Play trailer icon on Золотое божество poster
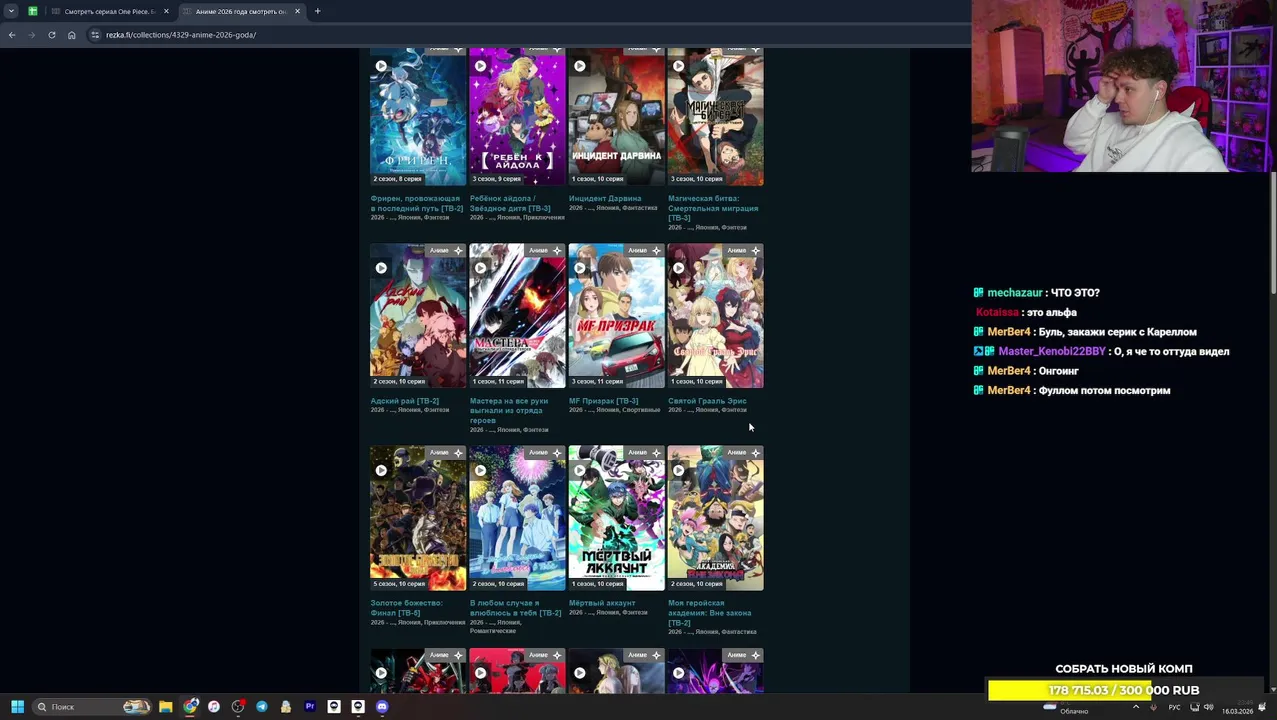This screenshot has width=1277, height=720. coord(381,470)
